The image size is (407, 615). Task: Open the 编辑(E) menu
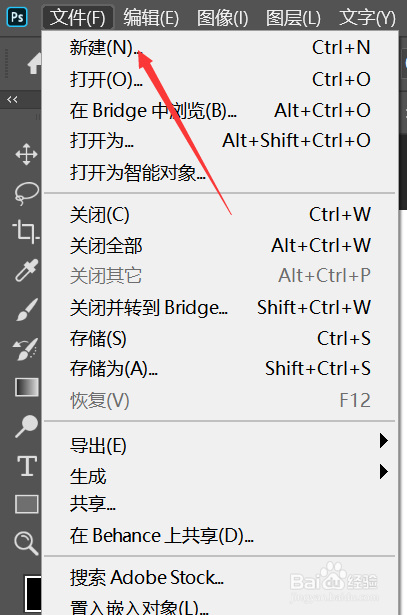tap(151, 18)
